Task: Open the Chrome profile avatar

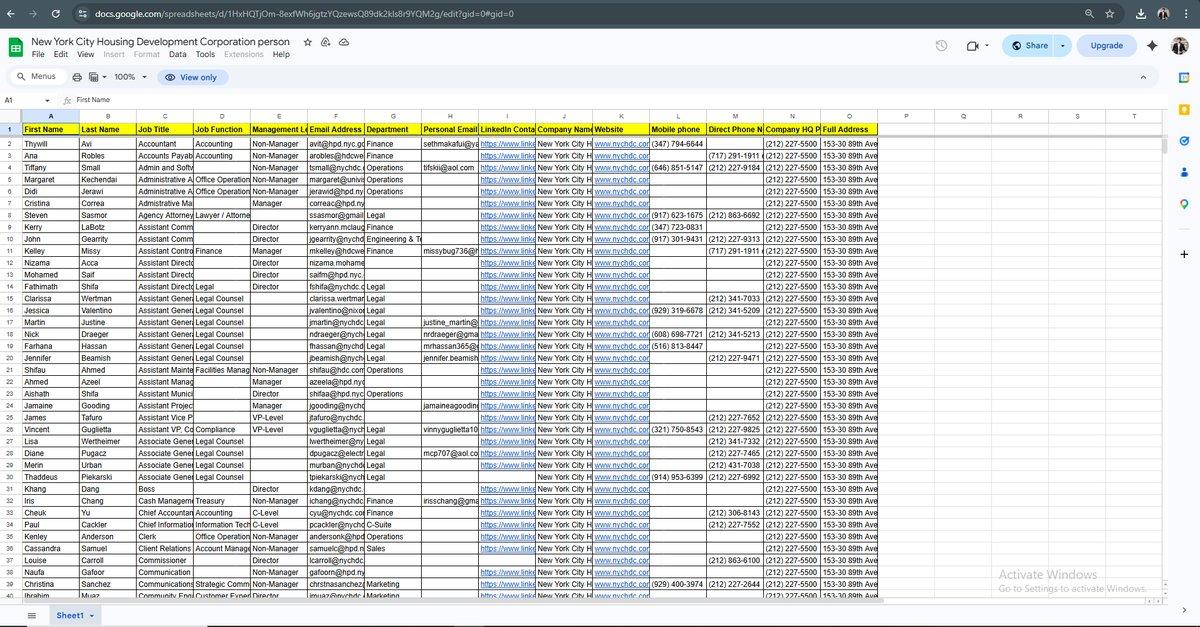Action: 1164,14
